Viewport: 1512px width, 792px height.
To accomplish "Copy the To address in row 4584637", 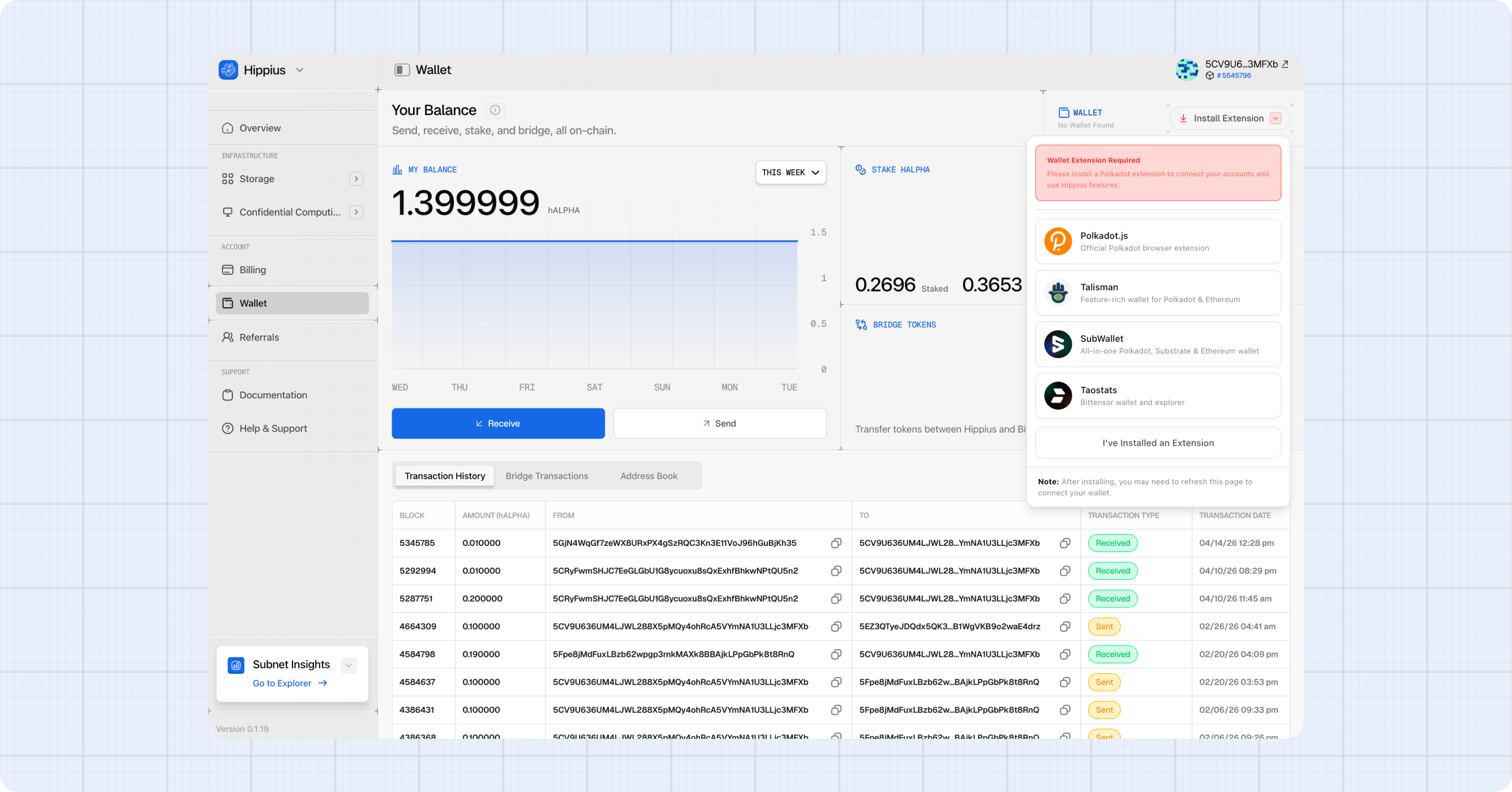I will pyautogui.click(x=1065, y=682).
